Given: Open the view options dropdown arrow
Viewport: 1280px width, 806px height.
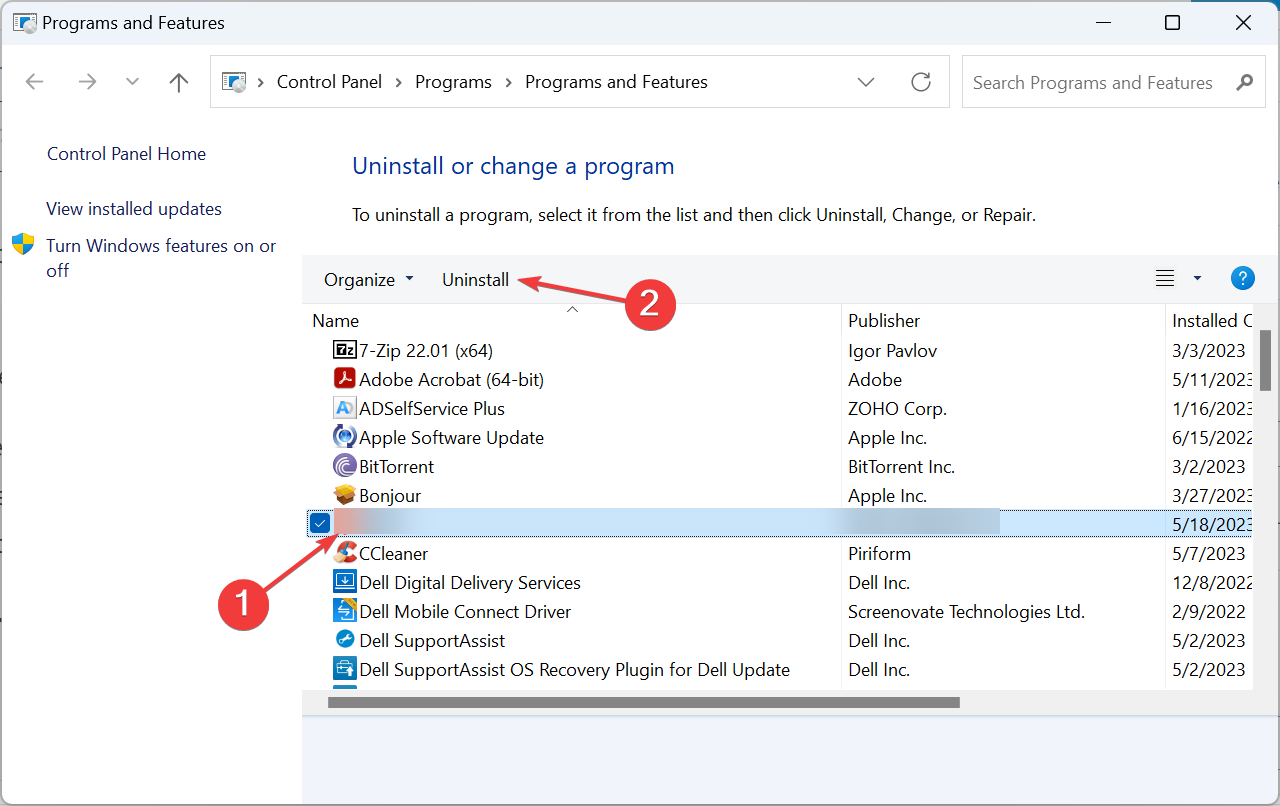Looking at the screenshot, I should [1197, 279].
